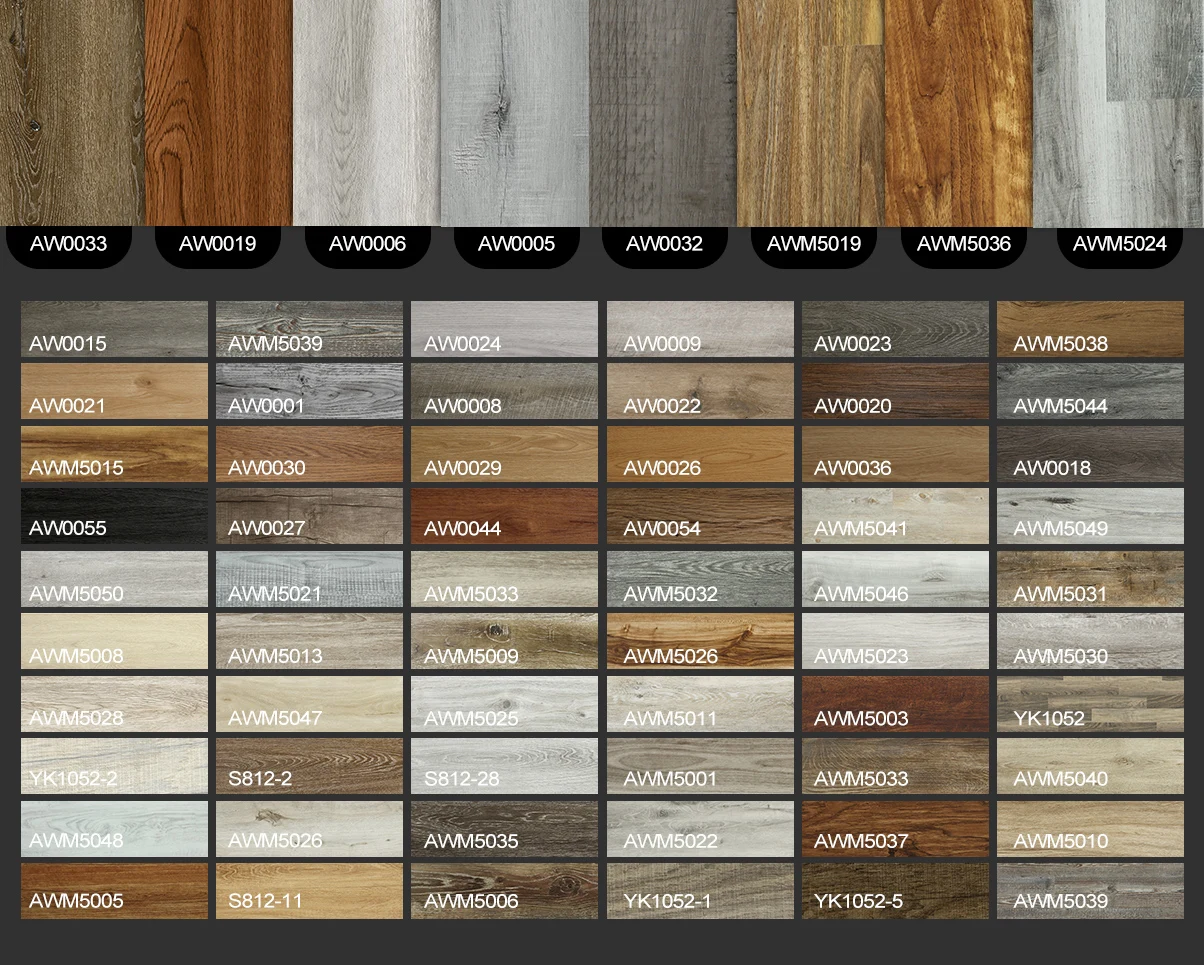Choose the S812-11 tan swatch
Image resolution: width=1204 pixels, height=965 pixels.
tap(309, 890)
